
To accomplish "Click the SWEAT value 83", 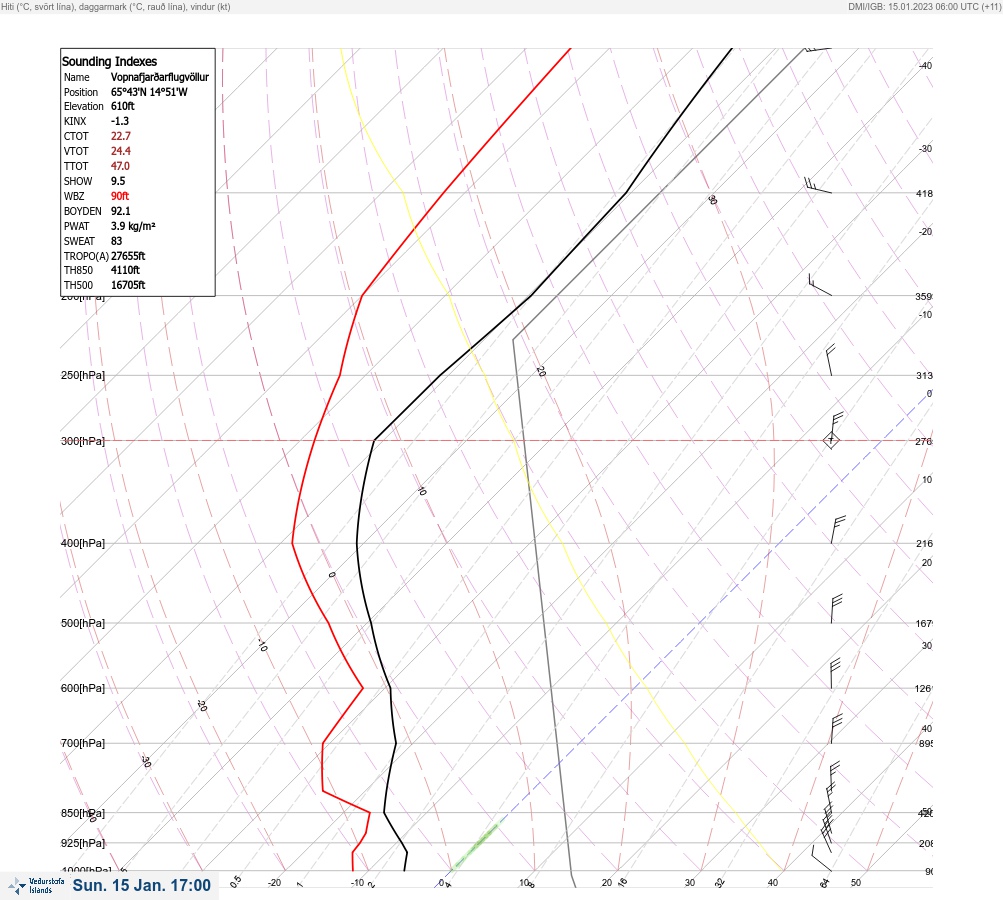I will pyautogui.click(x=116, y=241).
